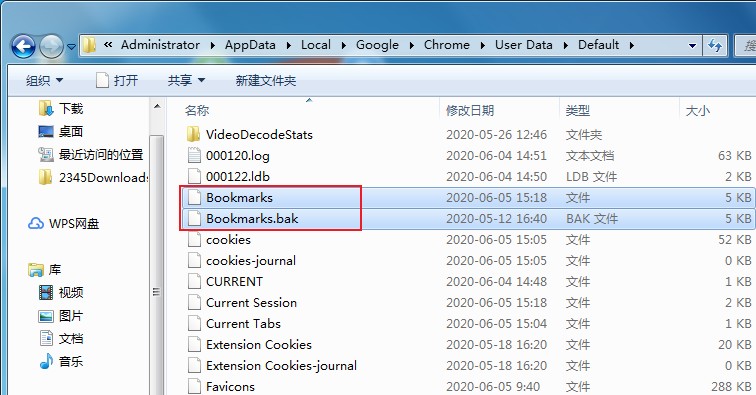The width and height of the screenshot is (756, 395).
Task: Click Default in the breadcrumb path
Action: point(598,45)
